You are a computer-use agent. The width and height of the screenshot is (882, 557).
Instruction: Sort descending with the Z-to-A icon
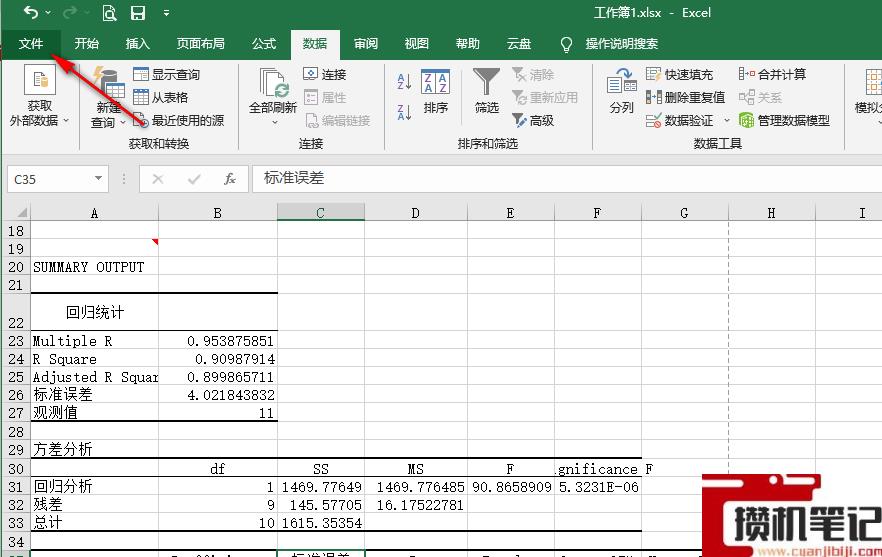click(404, 113)
